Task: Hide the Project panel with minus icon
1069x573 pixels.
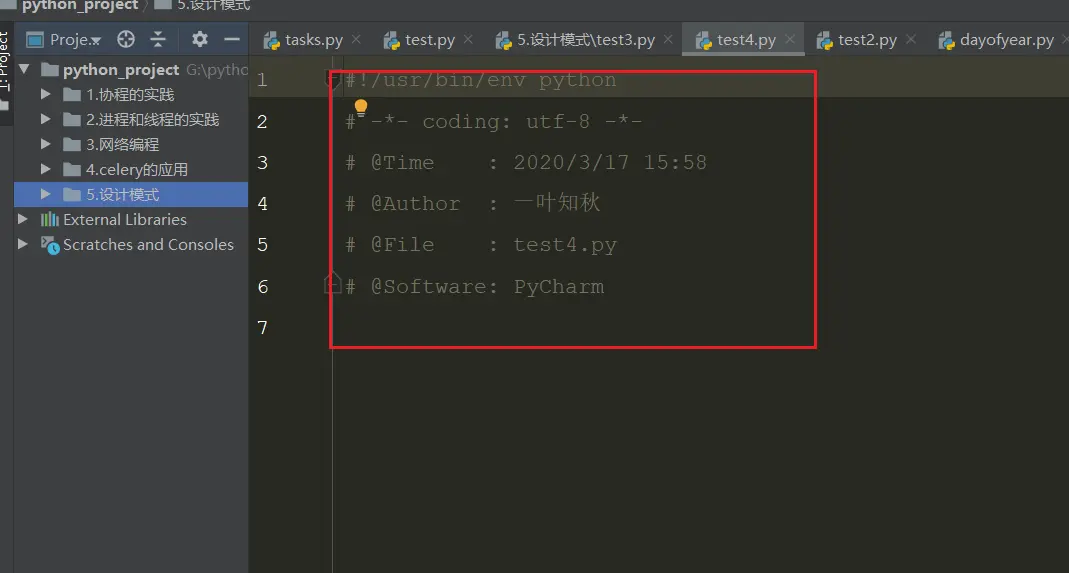Action: 232,40
